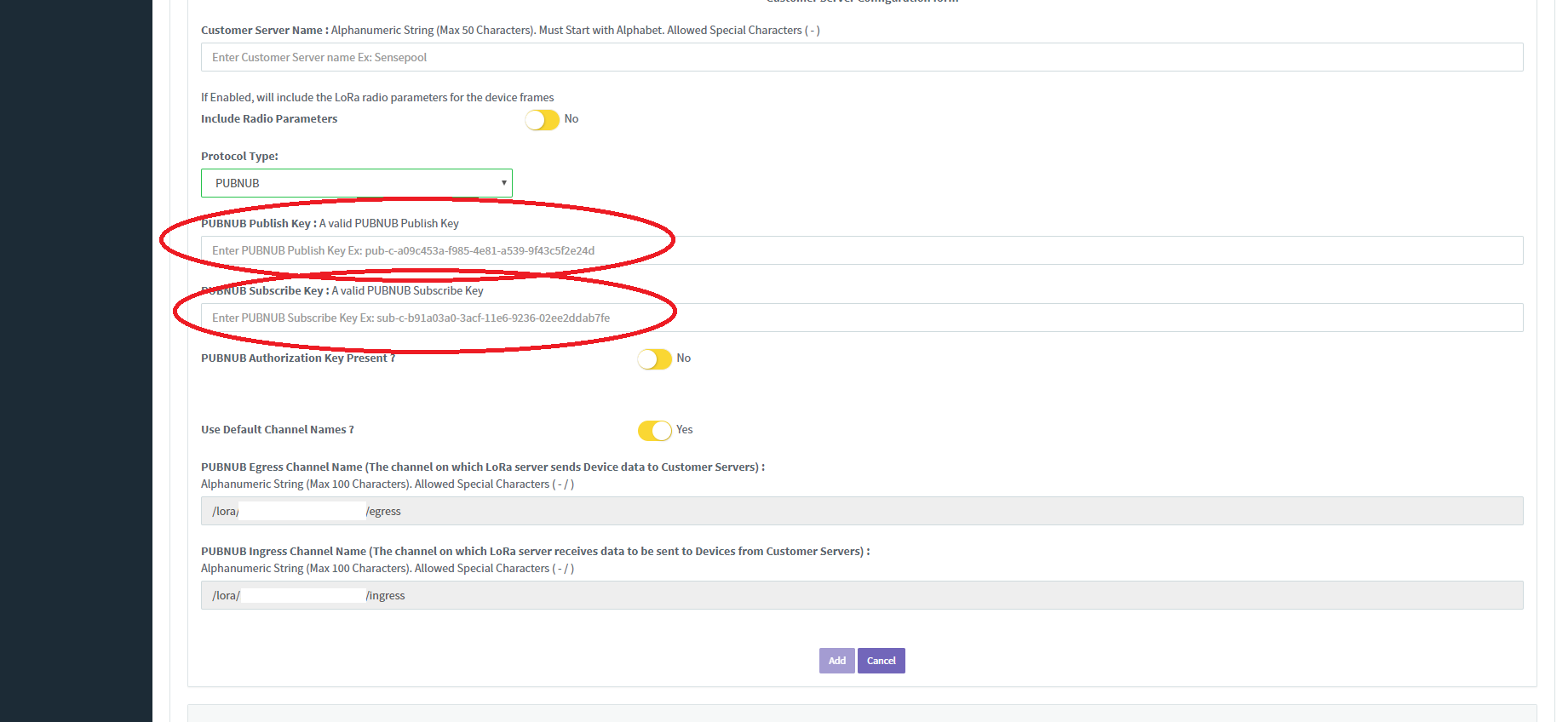Click the 'Protocol Type:' label
1568x722 pixels.
tap(239, 156)
